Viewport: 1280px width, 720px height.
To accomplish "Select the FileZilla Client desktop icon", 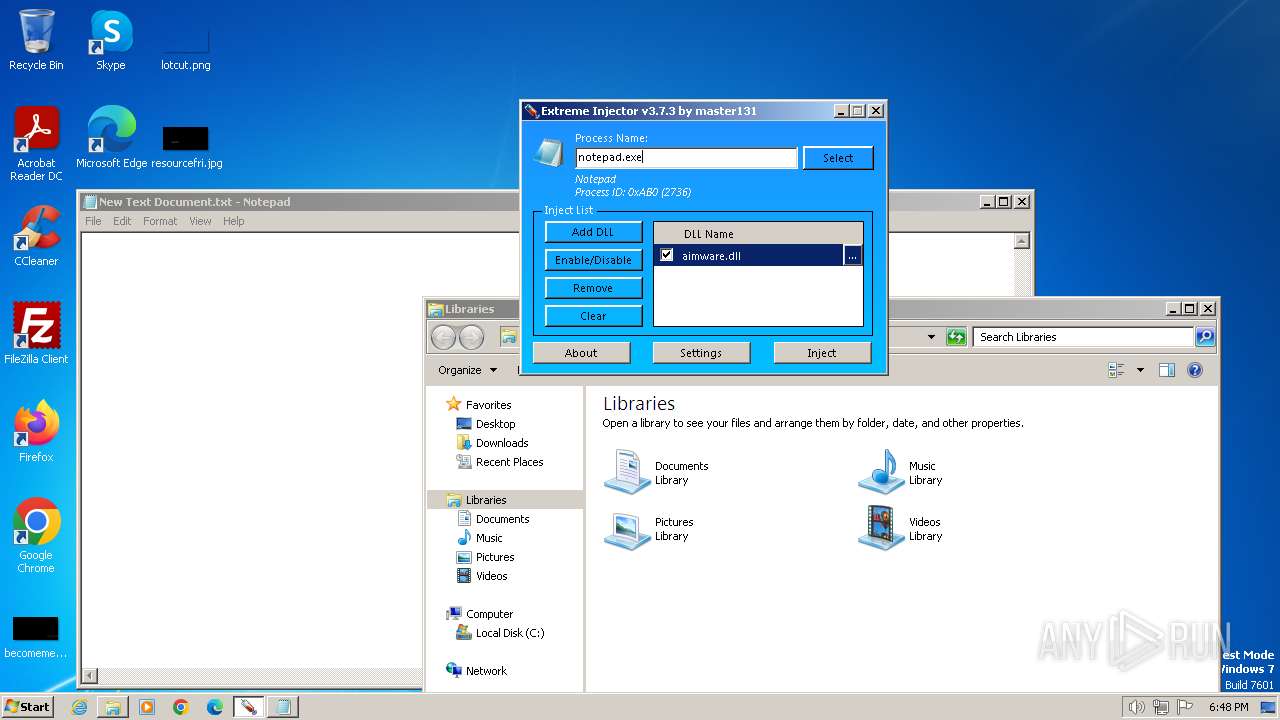I will (36, 334).
